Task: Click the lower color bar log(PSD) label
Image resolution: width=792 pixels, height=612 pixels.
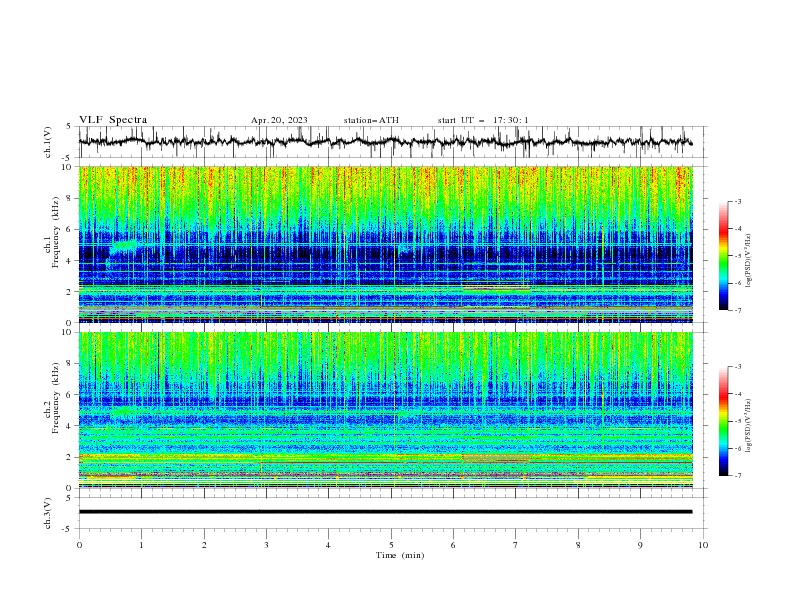Action: click(748, 426)
